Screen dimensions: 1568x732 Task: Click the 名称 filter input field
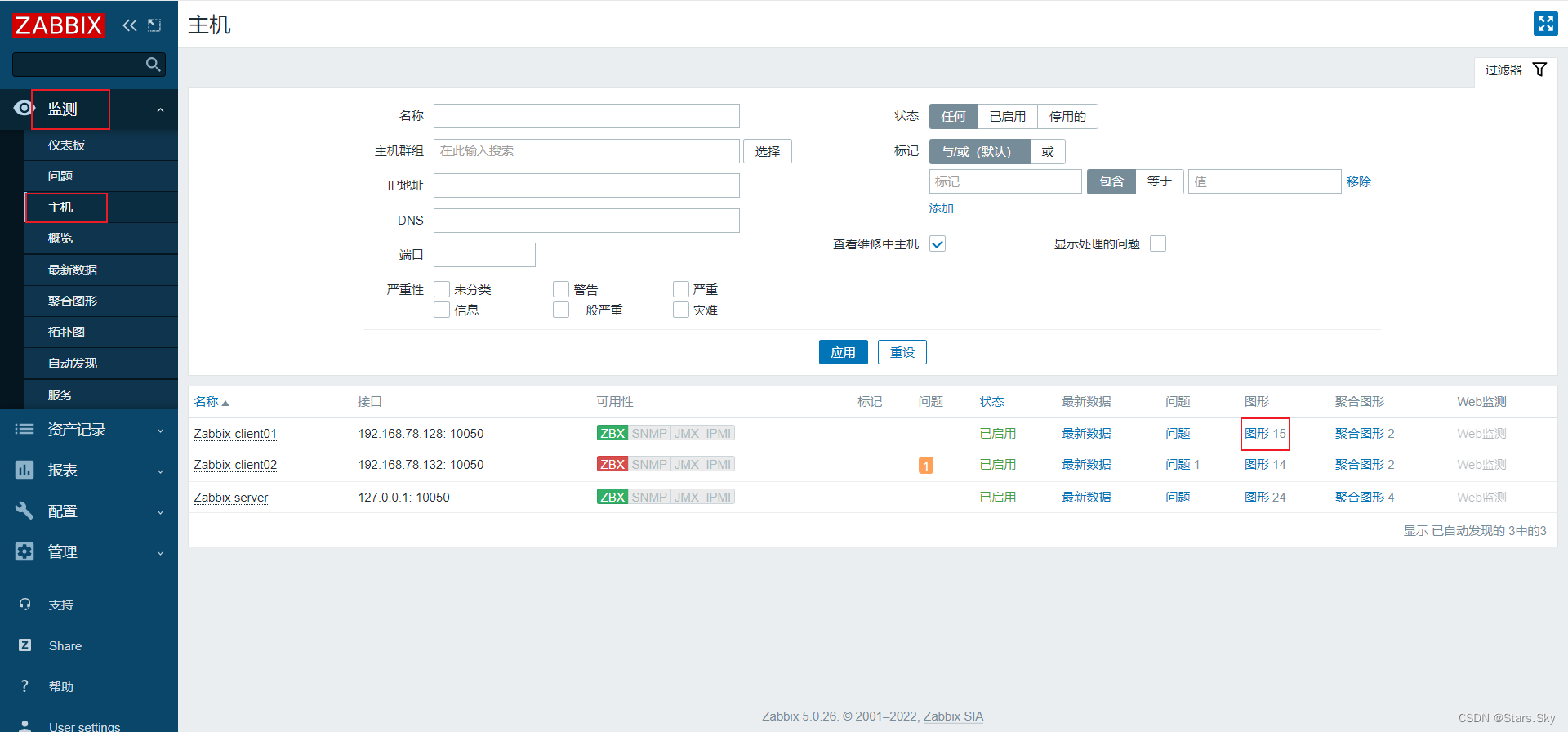(586, 116)
